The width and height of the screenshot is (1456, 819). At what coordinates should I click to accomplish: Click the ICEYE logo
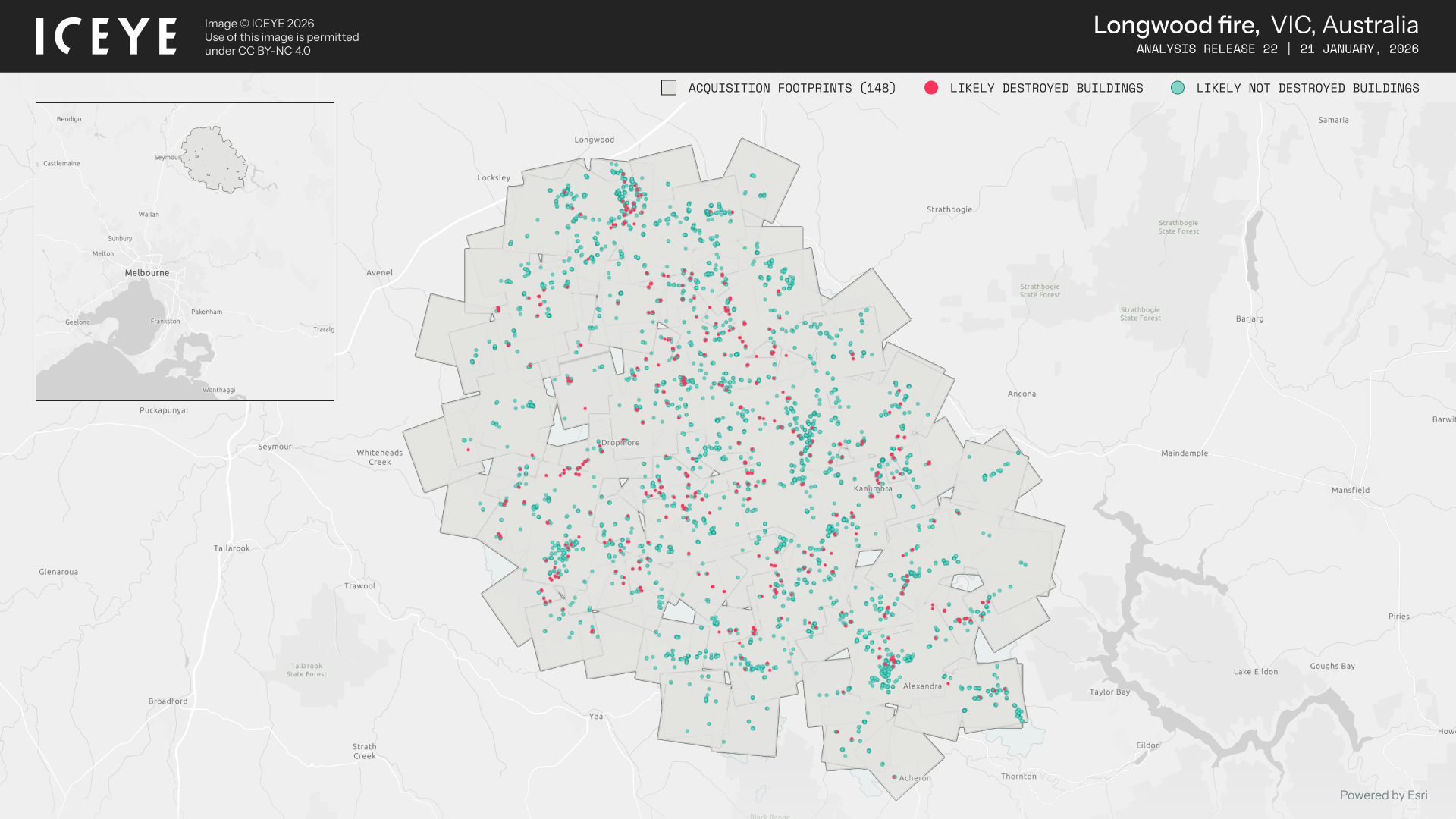[x=106, y=36]
